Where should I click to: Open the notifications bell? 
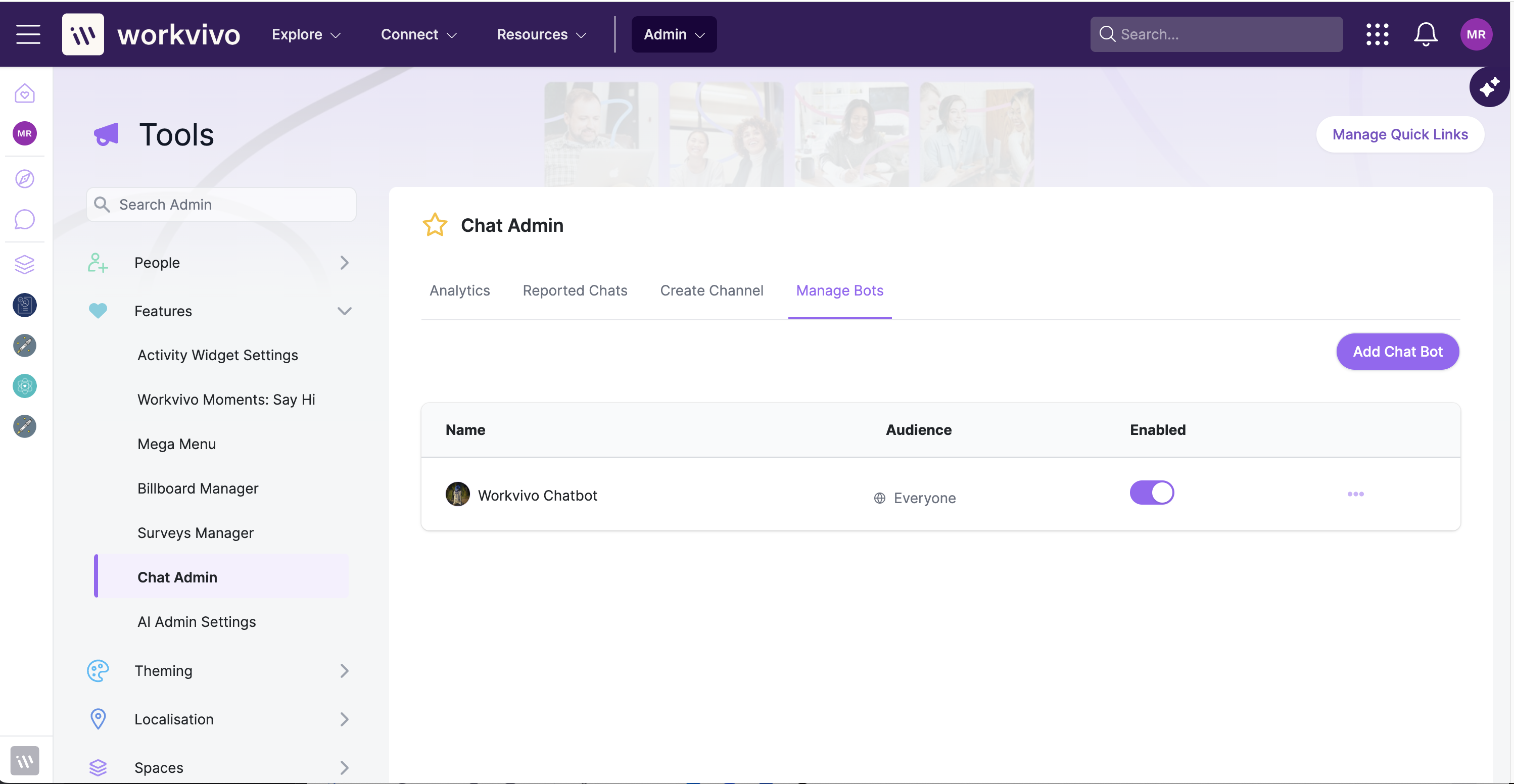tap(1425, 34)
